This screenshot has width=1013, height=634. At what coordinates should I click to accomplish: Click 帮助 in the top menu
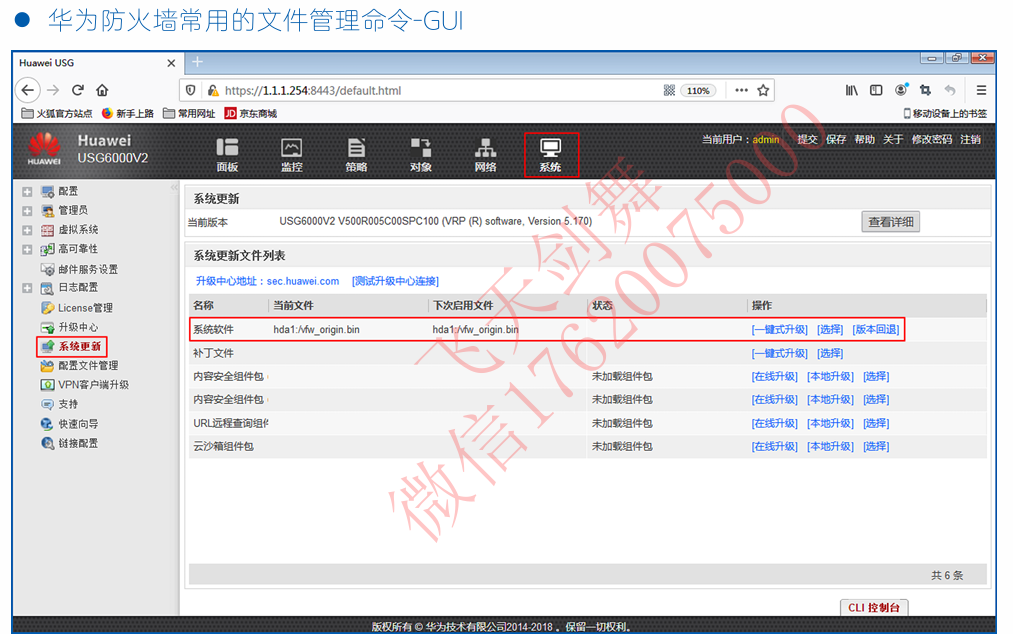pos(864,139)
